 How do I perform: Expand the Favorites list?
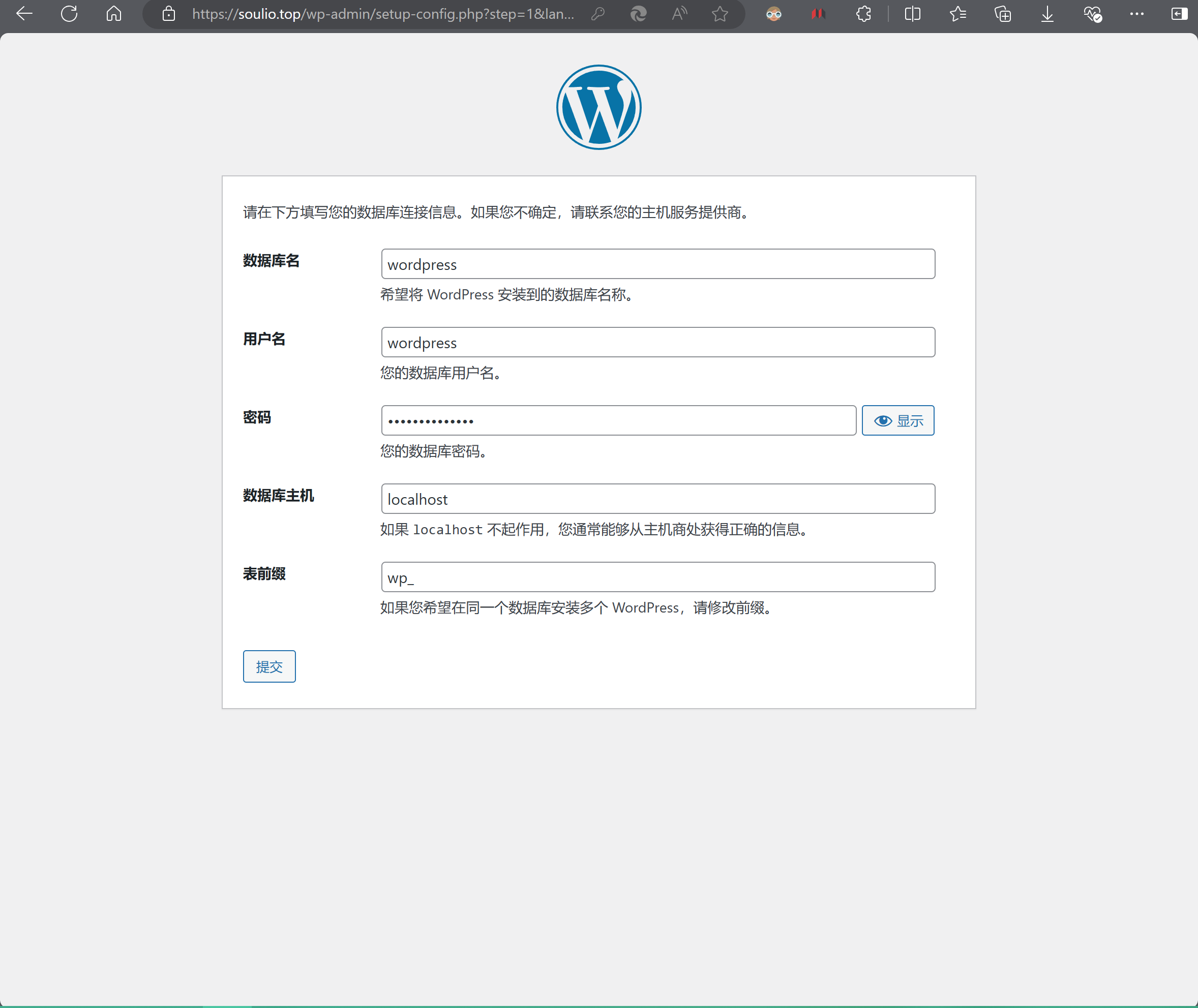coord(958,14)
